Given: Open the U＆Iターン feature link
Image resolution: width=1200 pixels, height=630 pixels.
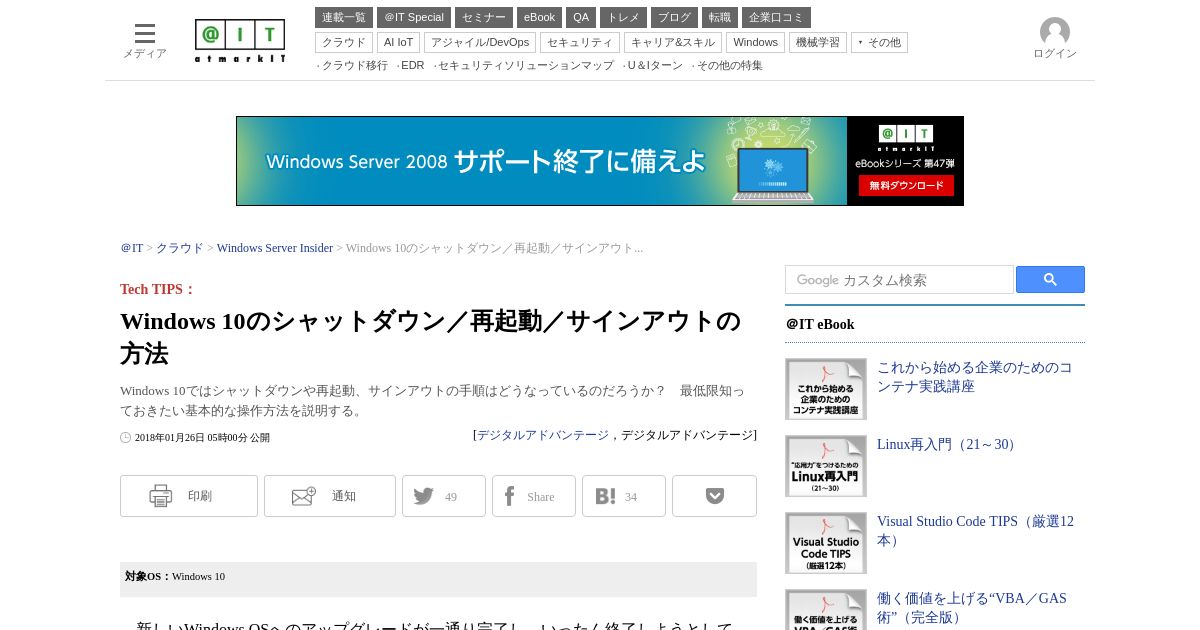Looking at the screenshot, I should (x=654, y=65).
